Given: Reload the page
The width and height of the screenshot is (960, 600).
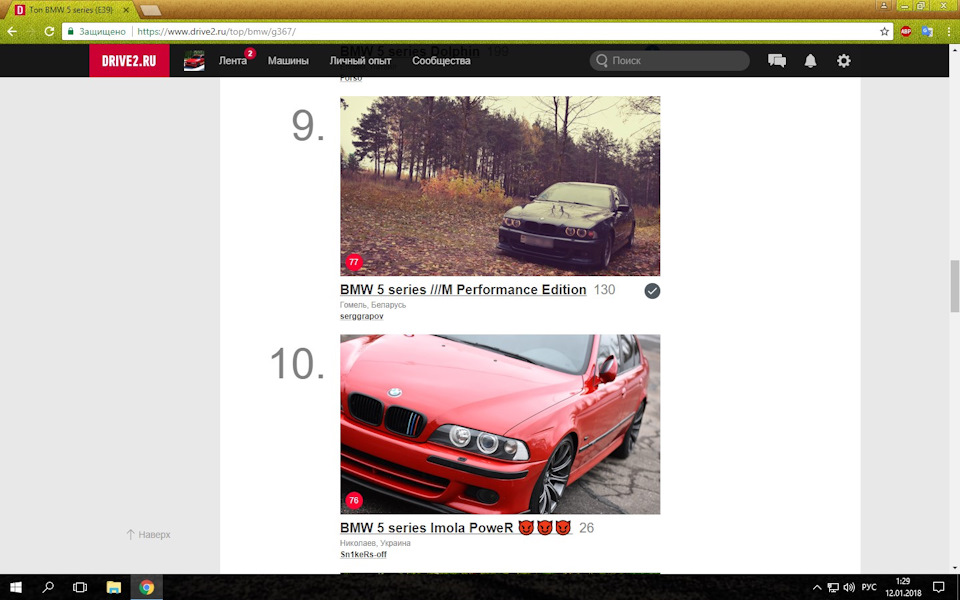Looking at the screenshot, I should pos(49,31).
